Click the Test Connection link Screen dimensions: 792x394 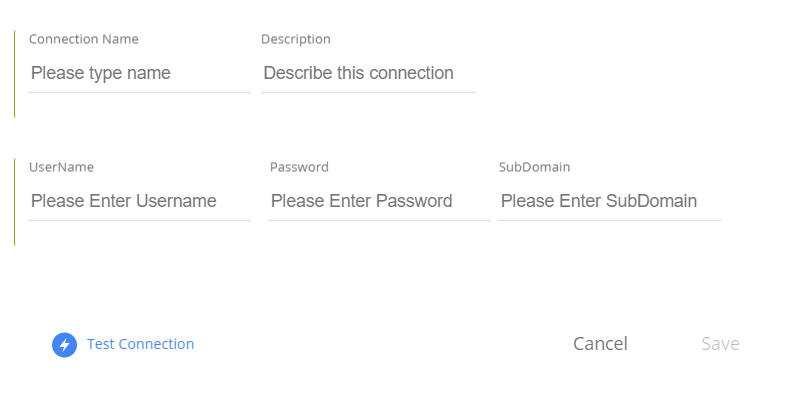click(140, 344)
